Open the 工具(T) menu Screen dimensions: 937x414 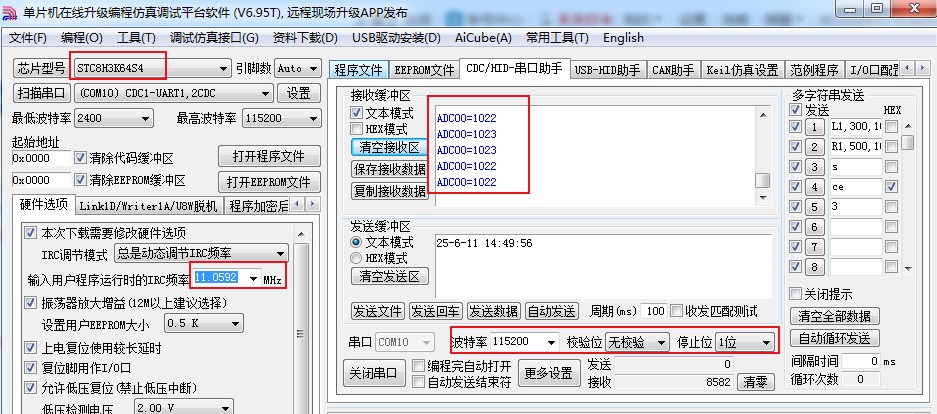(136, 38)
